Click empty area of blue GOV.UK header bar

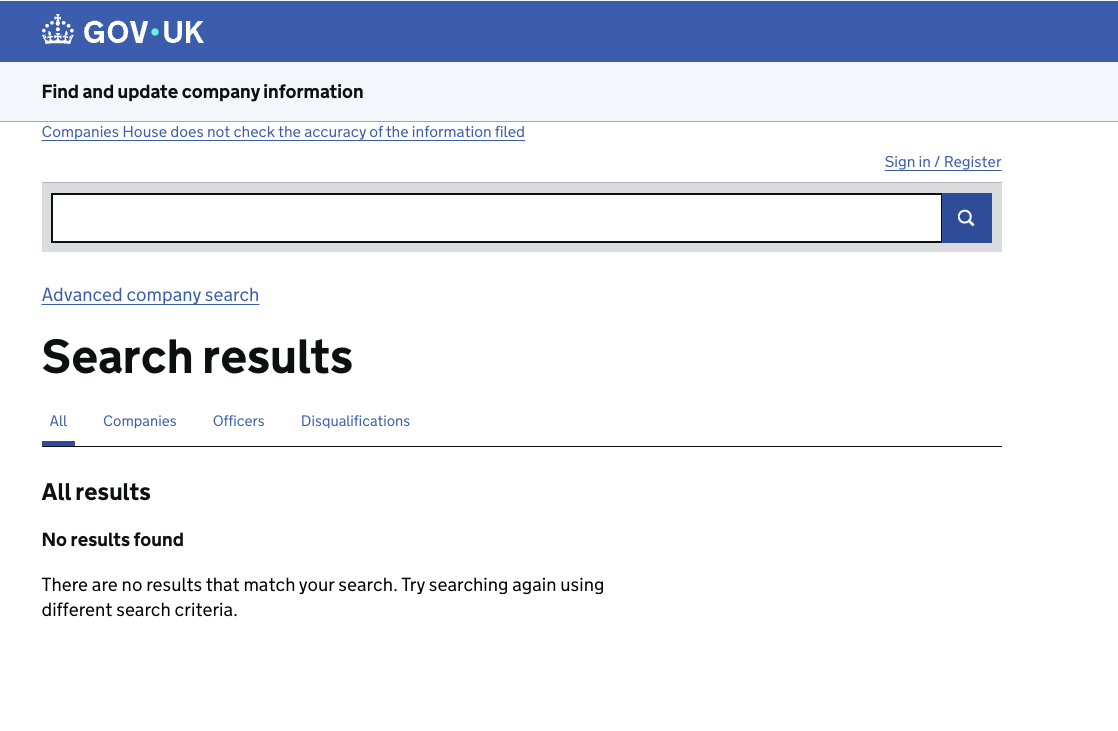point(642,31)
